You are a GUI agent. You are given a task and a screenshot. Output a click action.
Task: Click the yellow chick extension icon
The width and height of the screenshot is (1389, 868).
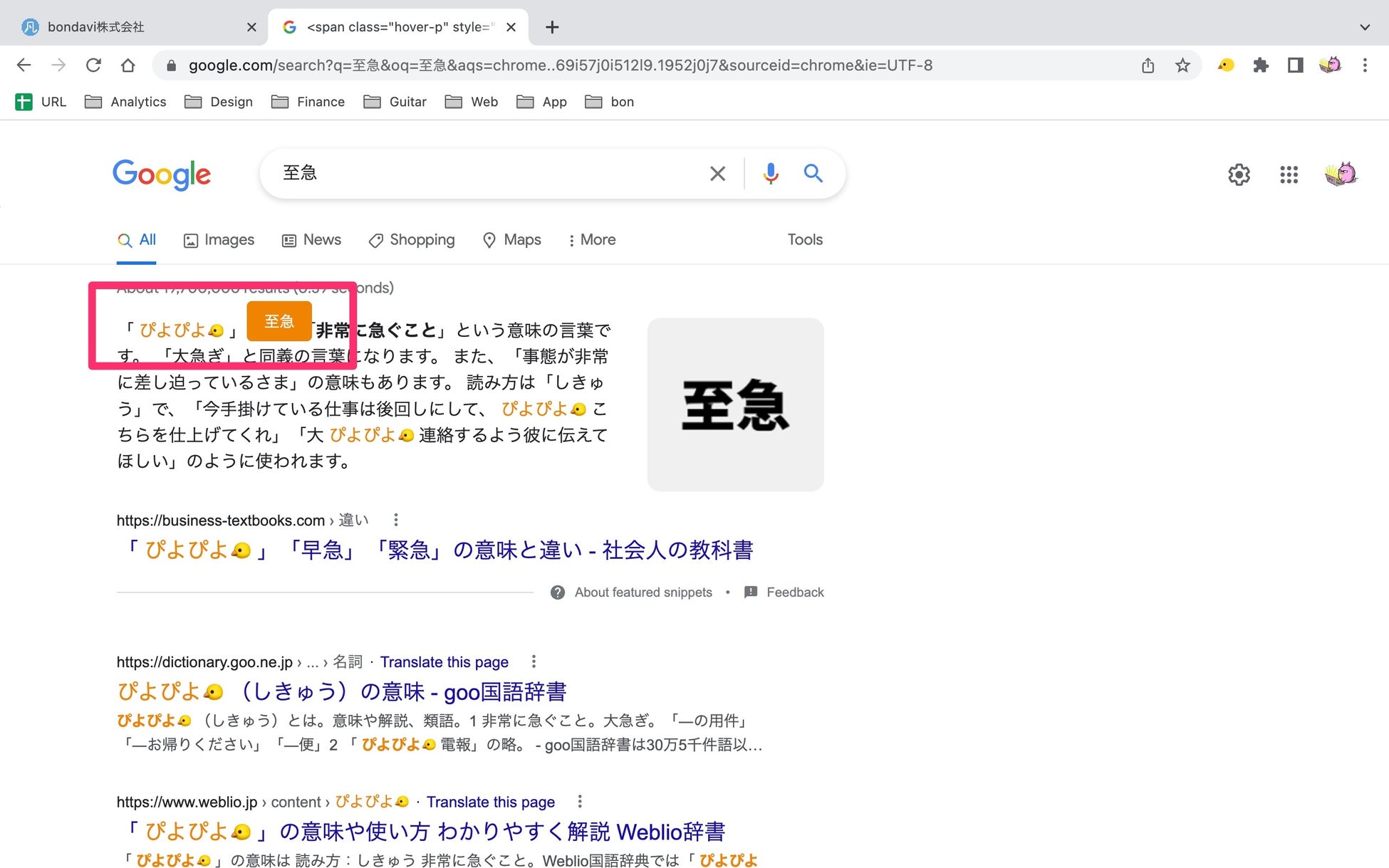coord(1225,66)
